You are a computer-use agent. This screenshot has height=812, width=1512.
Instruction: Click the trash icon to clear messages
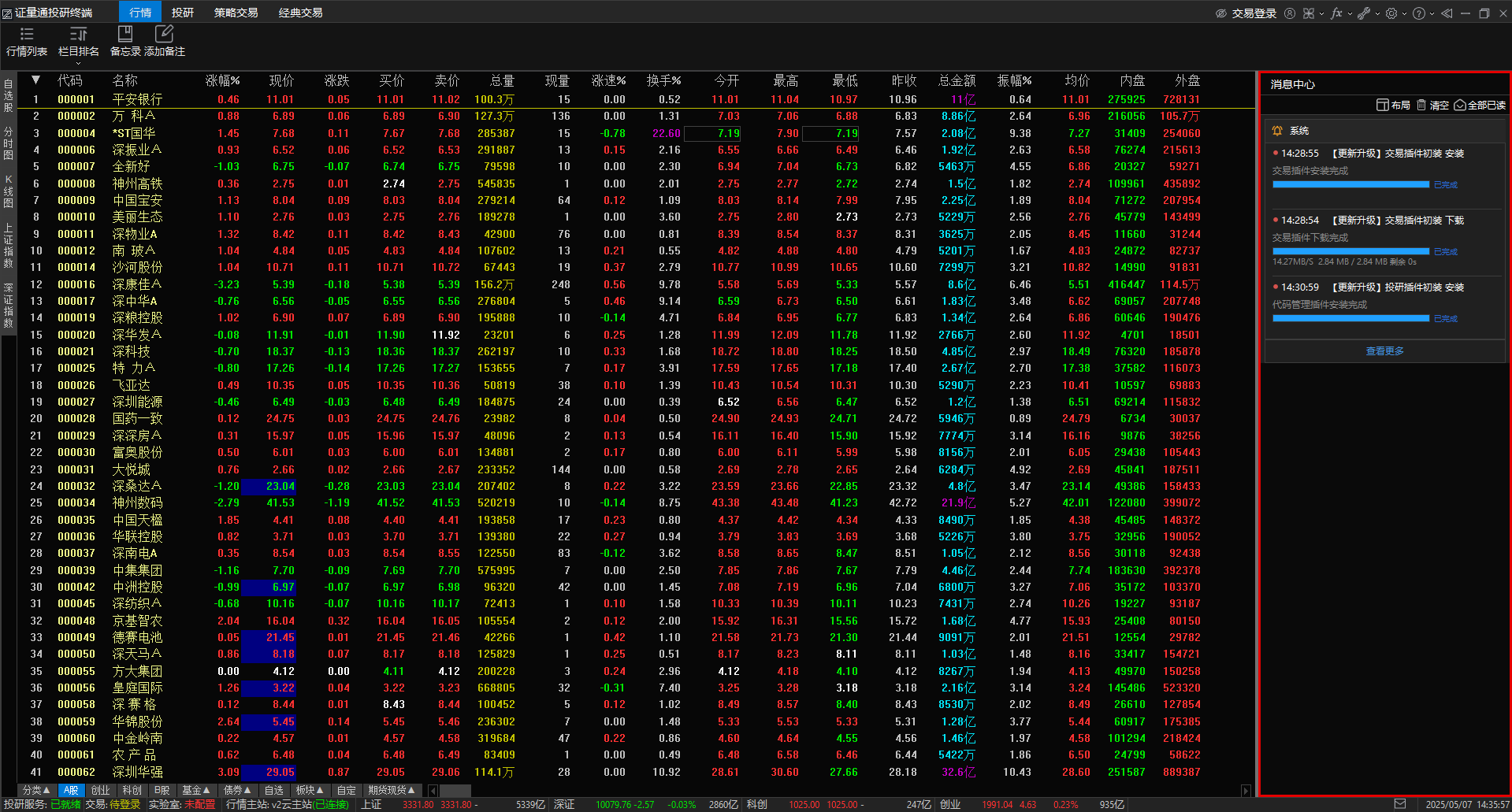click(x=1421, y=105)
